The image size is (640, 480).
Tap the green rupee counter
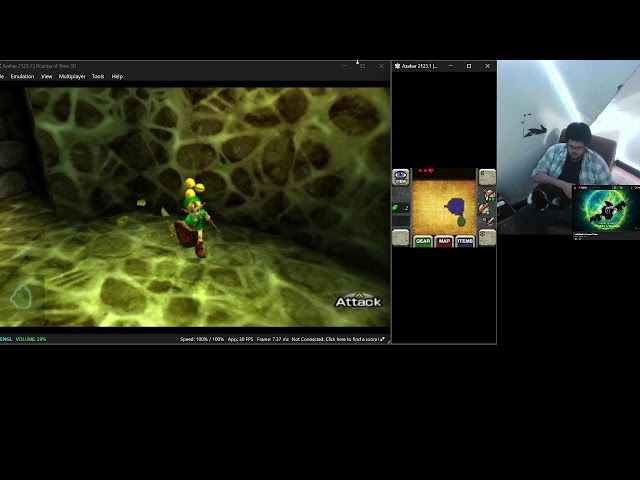401,208
